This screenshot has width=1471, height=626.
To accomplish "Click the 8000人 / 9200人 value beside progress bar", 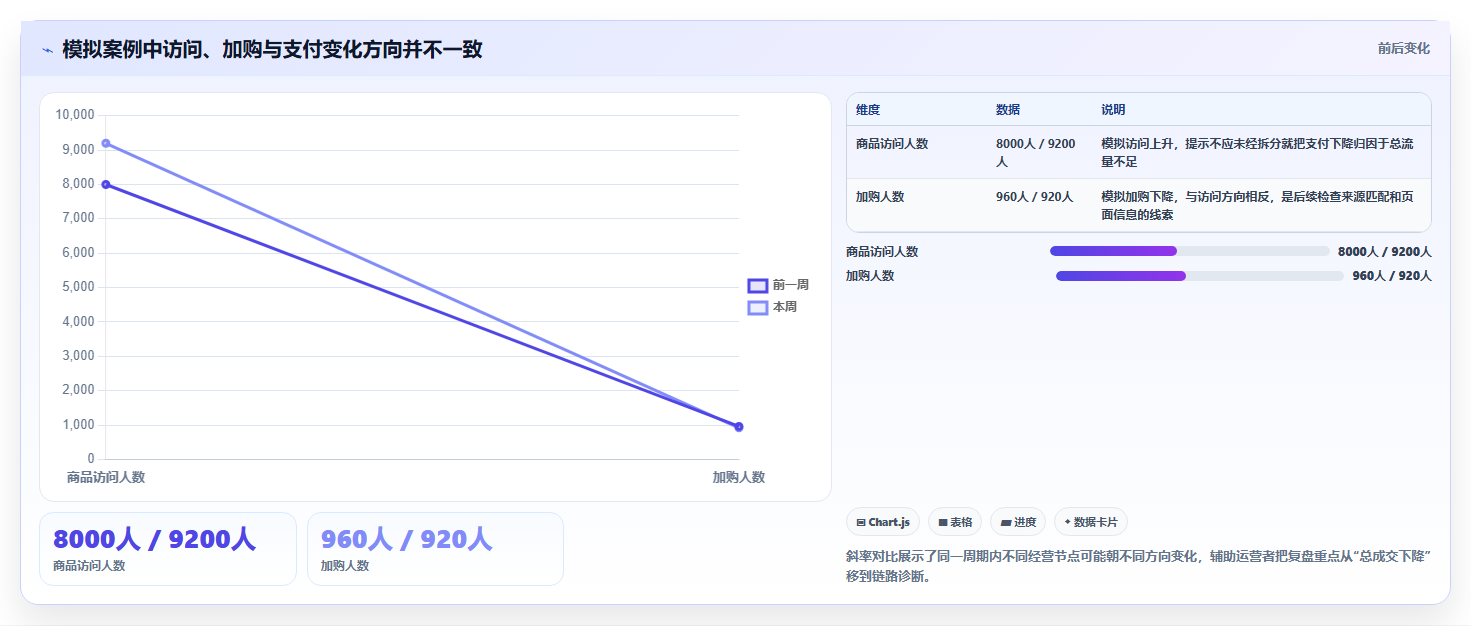I will pyautogui.click(x=1385, y=252).
